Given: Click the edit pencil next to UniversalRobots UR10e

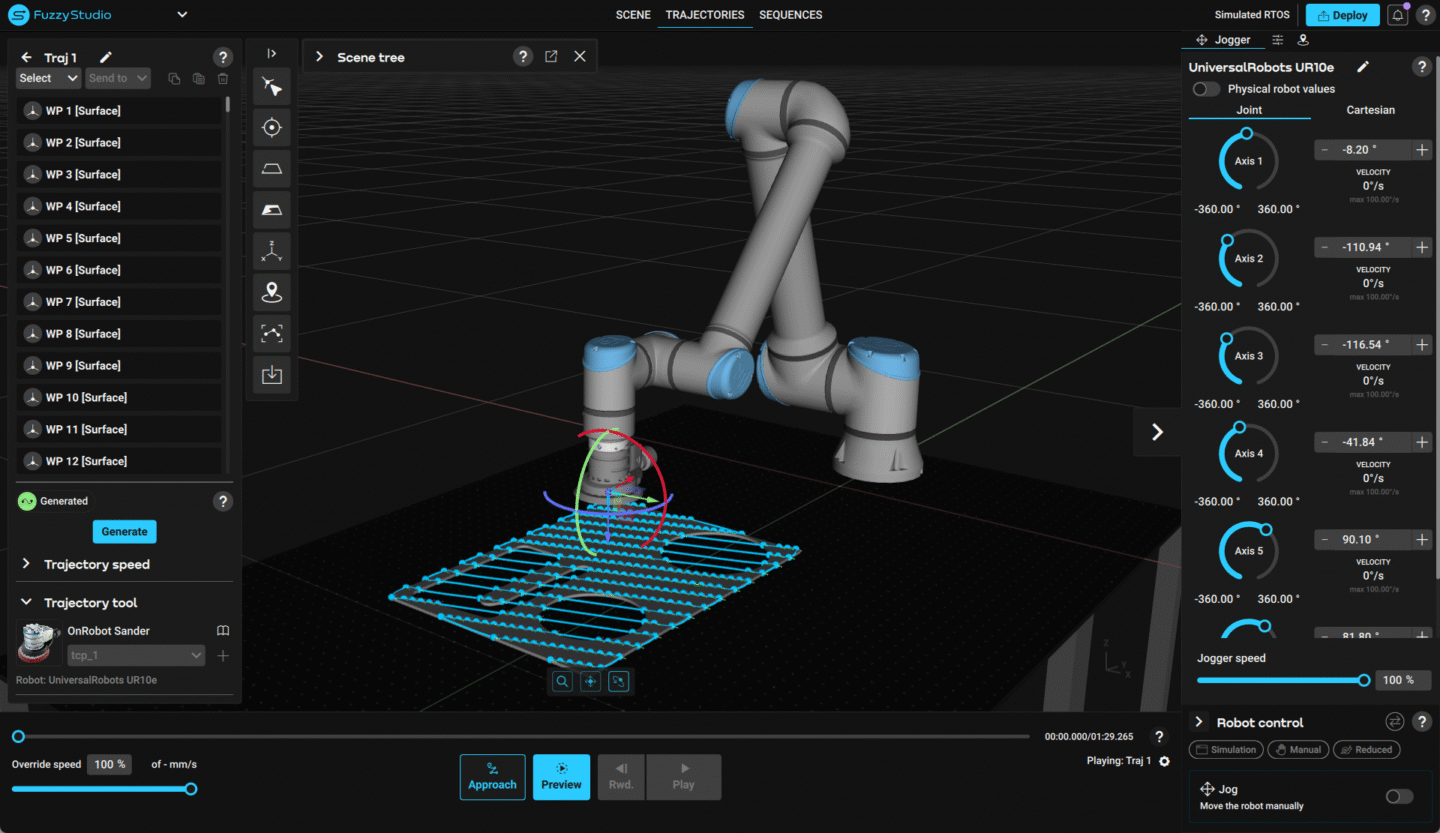Looking at the screenshot, I should [1362, 67].
